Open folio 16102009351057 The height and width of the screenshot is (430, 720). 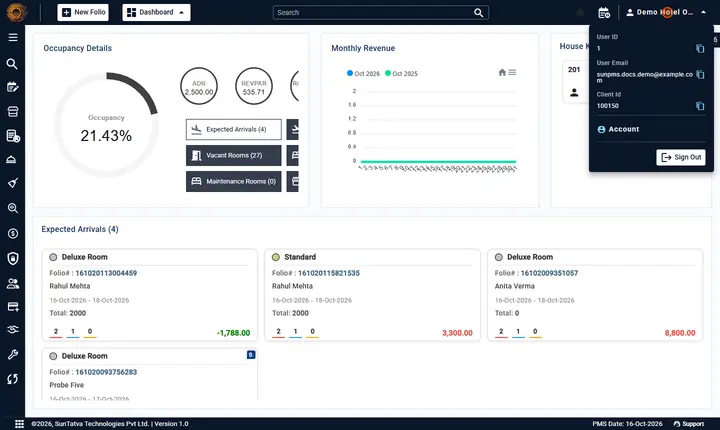coord(549,273)
